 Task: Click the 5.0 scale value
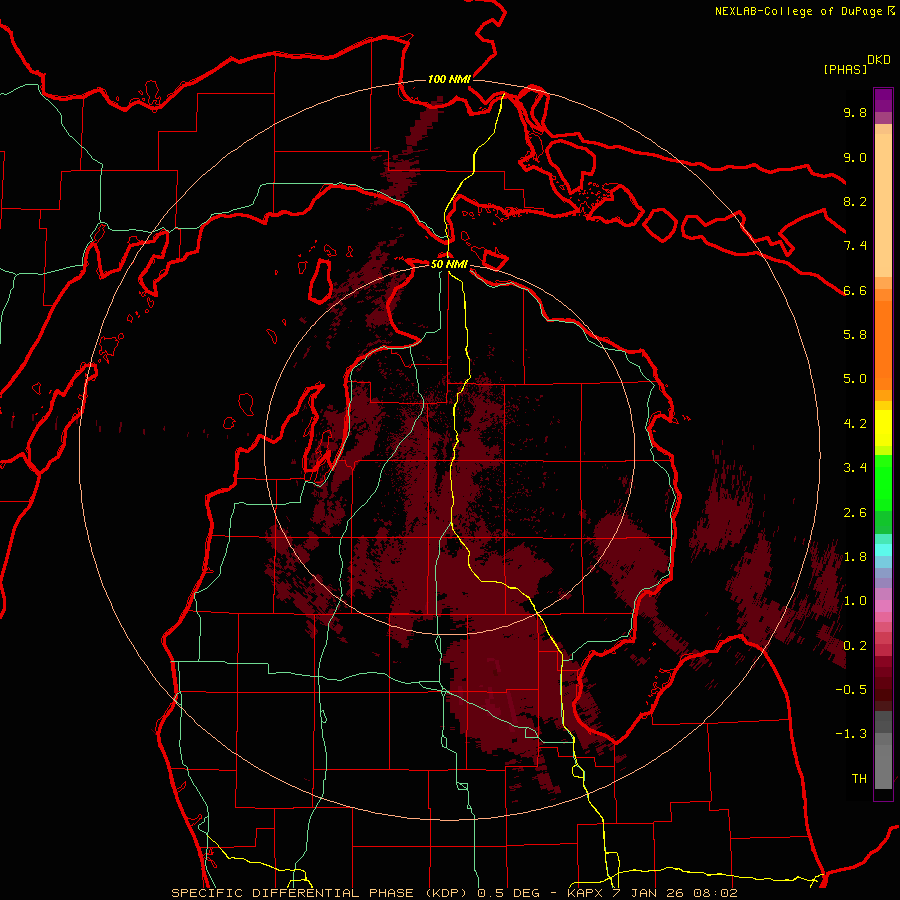click(x=855, y=379)
